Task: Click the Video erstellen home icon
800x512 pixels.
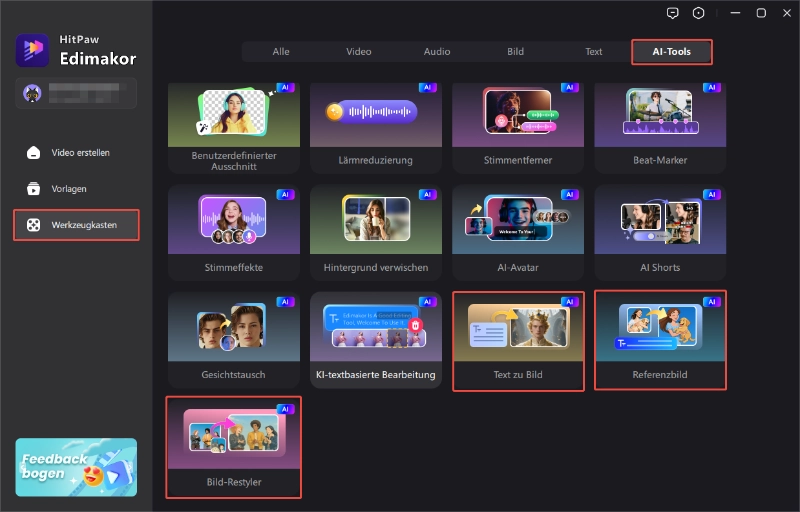Action: pos(33,152)
